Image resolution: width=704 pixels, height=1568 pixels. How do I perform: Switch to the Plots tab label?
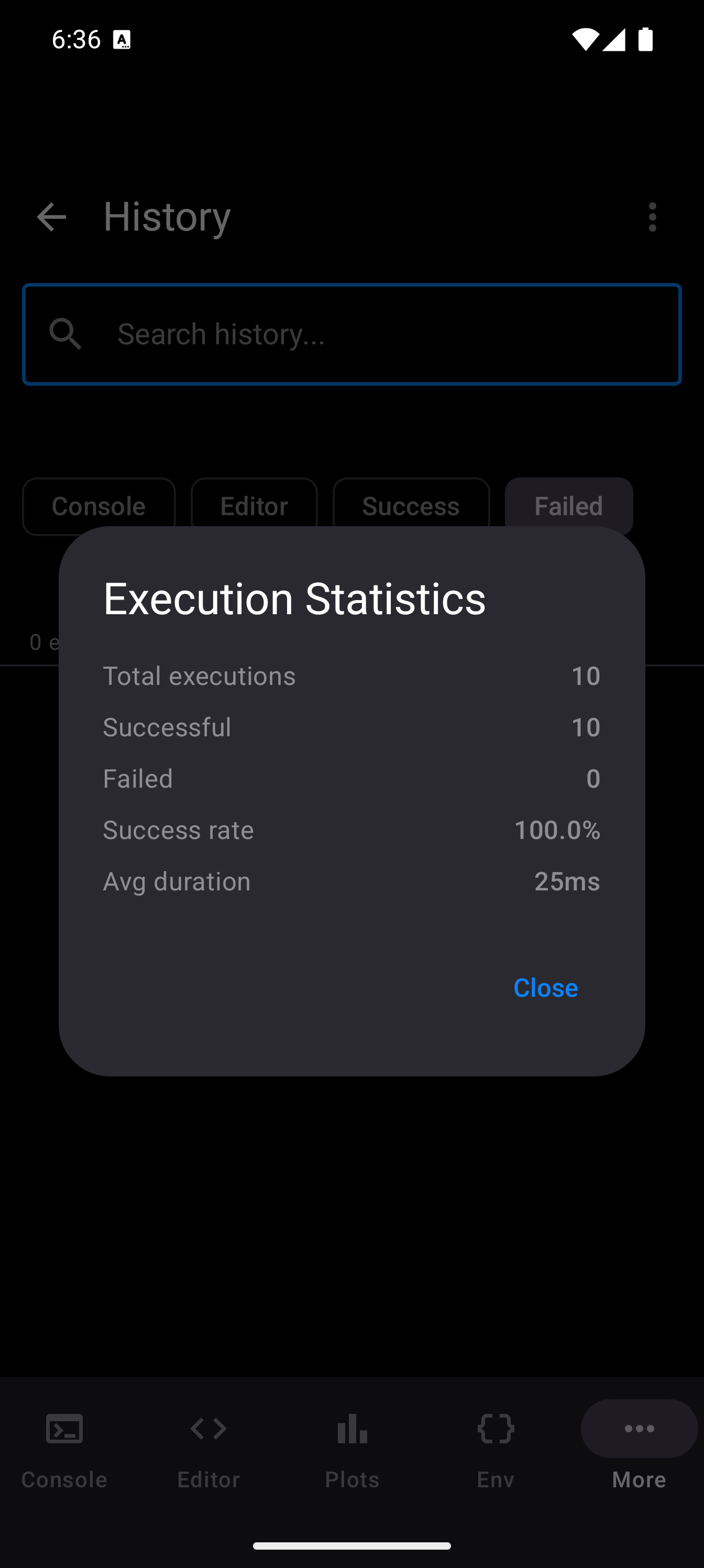[353, 1479]
